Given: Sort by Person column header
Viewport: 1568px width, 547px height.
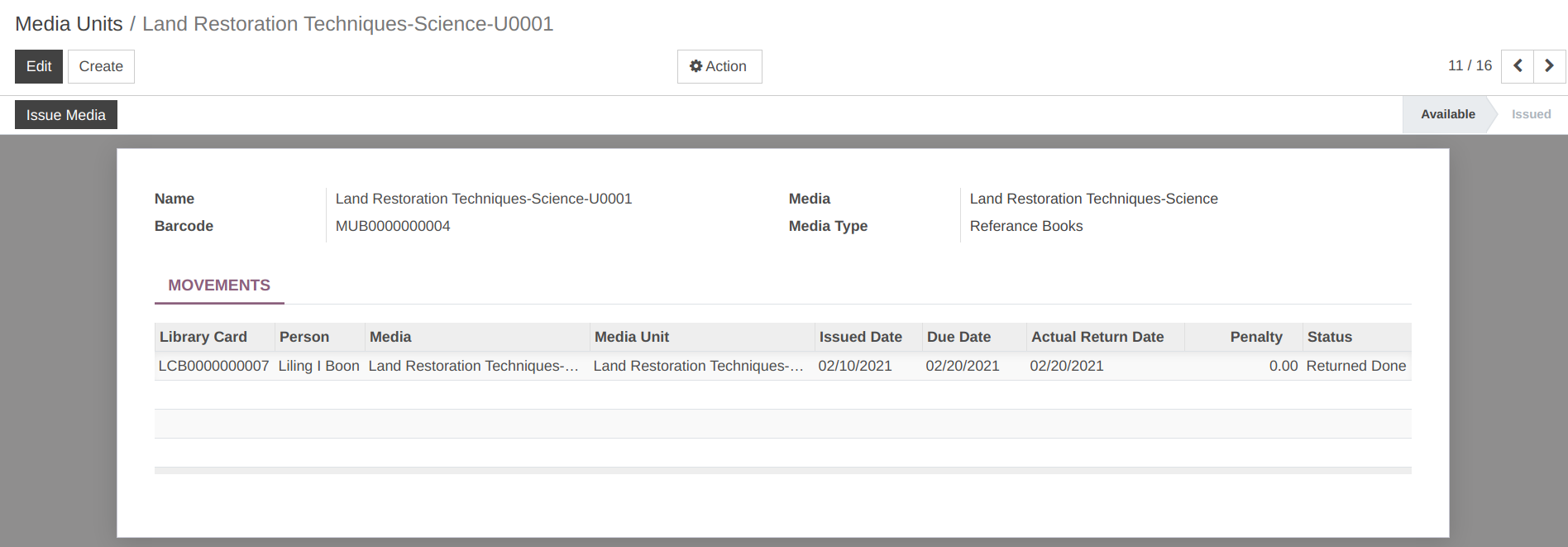Looking at the screenshot, I should [319, 337].
